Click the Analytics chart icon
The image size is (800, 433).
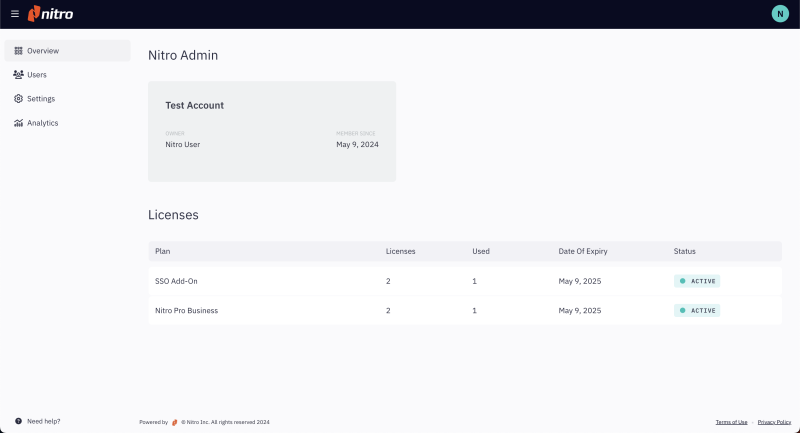pyautogui.click(x=18, y=123)
